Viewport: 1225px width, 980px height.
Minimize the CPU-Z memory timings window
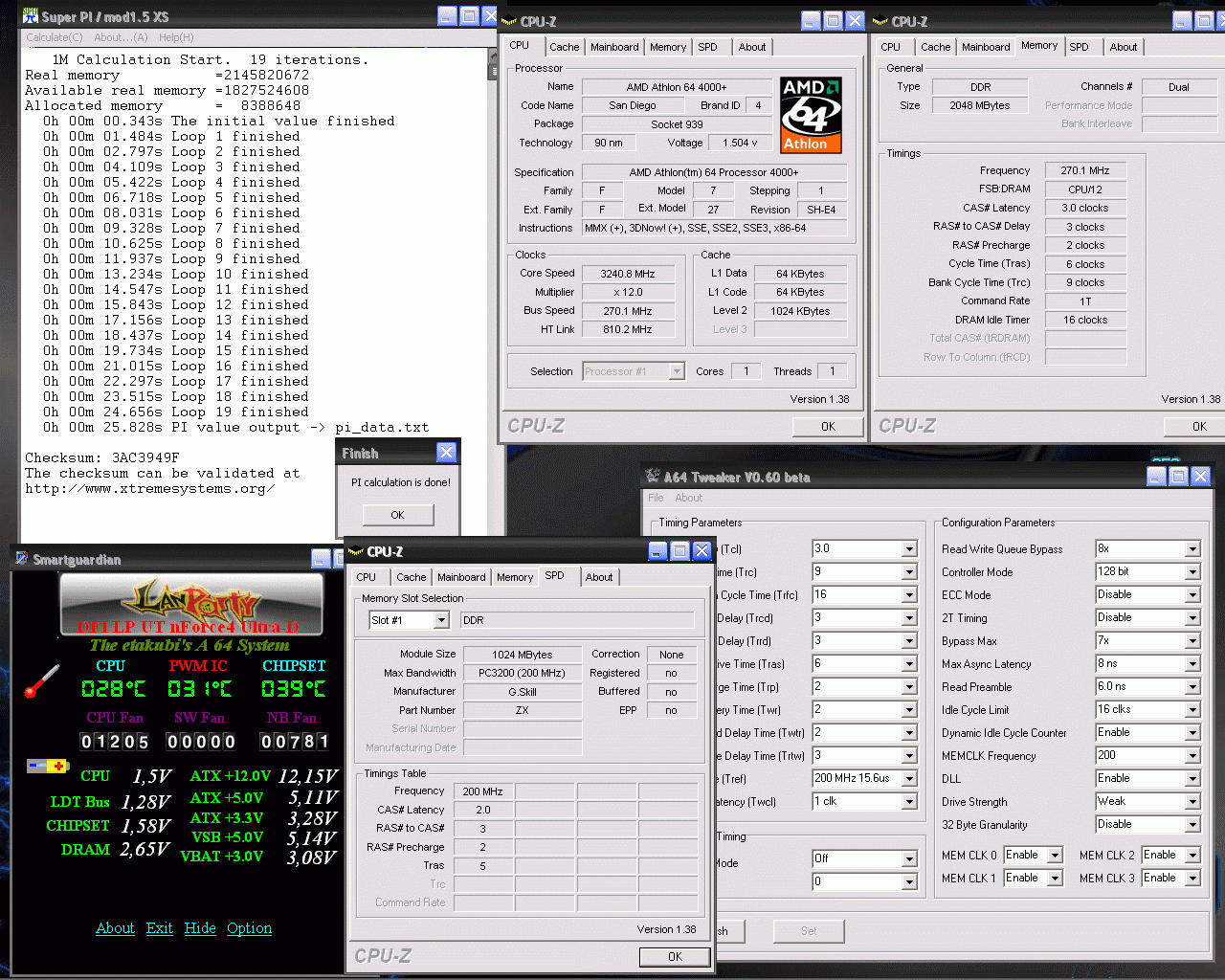[1182, 21]
